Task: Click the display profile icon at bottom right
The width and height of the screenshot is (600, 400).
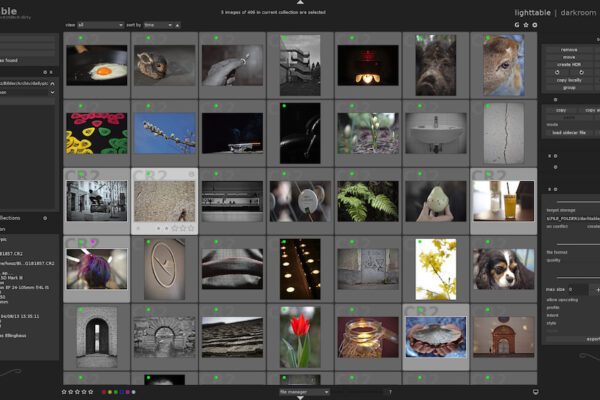Action: coord(536,392)
